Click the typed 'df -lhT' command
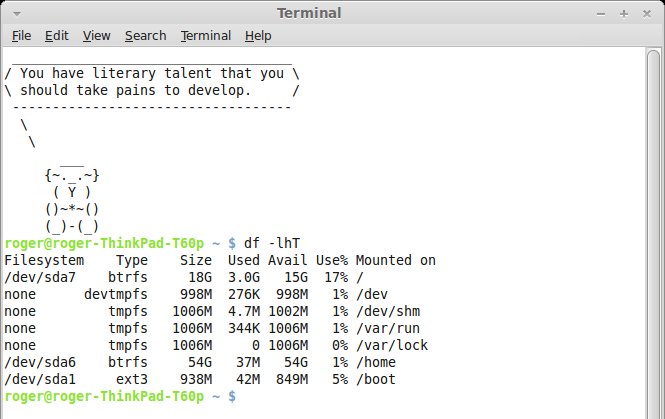 (270, 244)
